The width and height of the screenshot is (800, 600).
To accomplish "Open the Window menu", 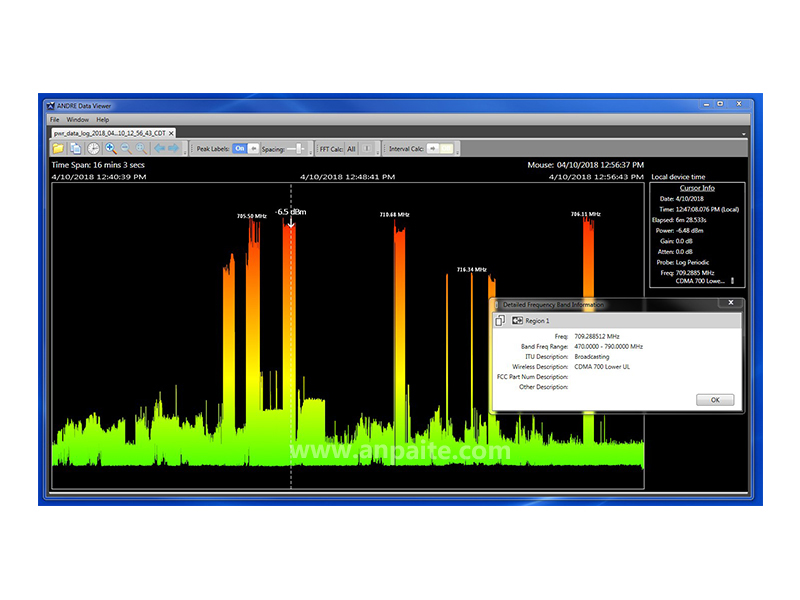I will click(x=77, y=119).
